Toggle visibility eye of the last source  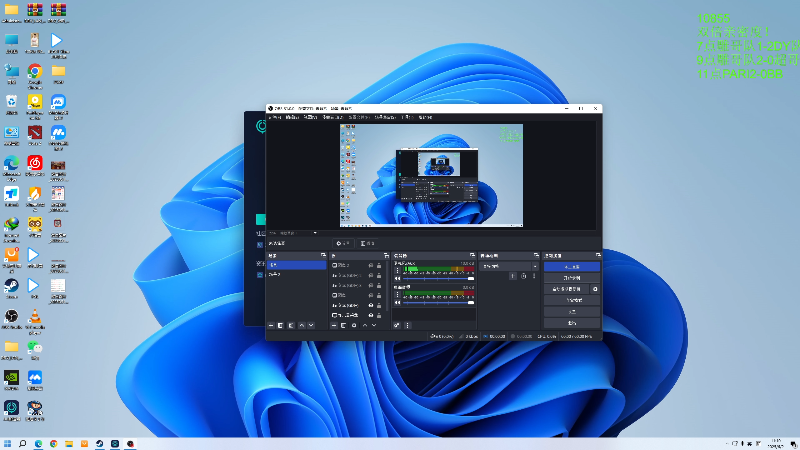371,315
